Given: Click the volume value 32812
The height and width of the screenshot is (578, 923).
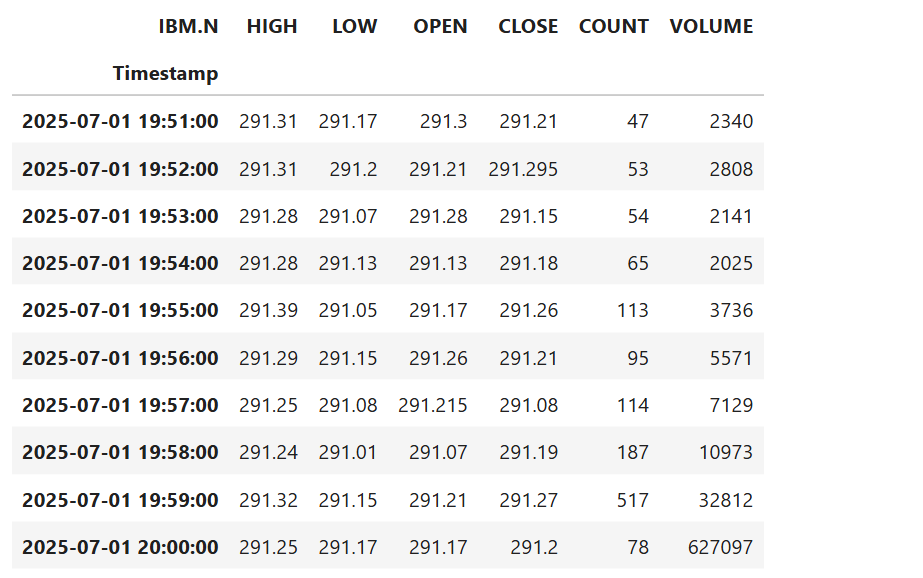Looking at the screenshot, I should pyautogui.click(x=726, y=500).
